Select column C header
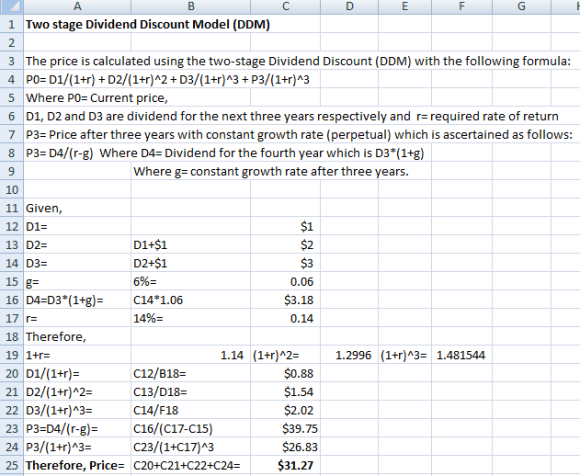This screenshot has width=580, height=476. click(x=285, y=6)
